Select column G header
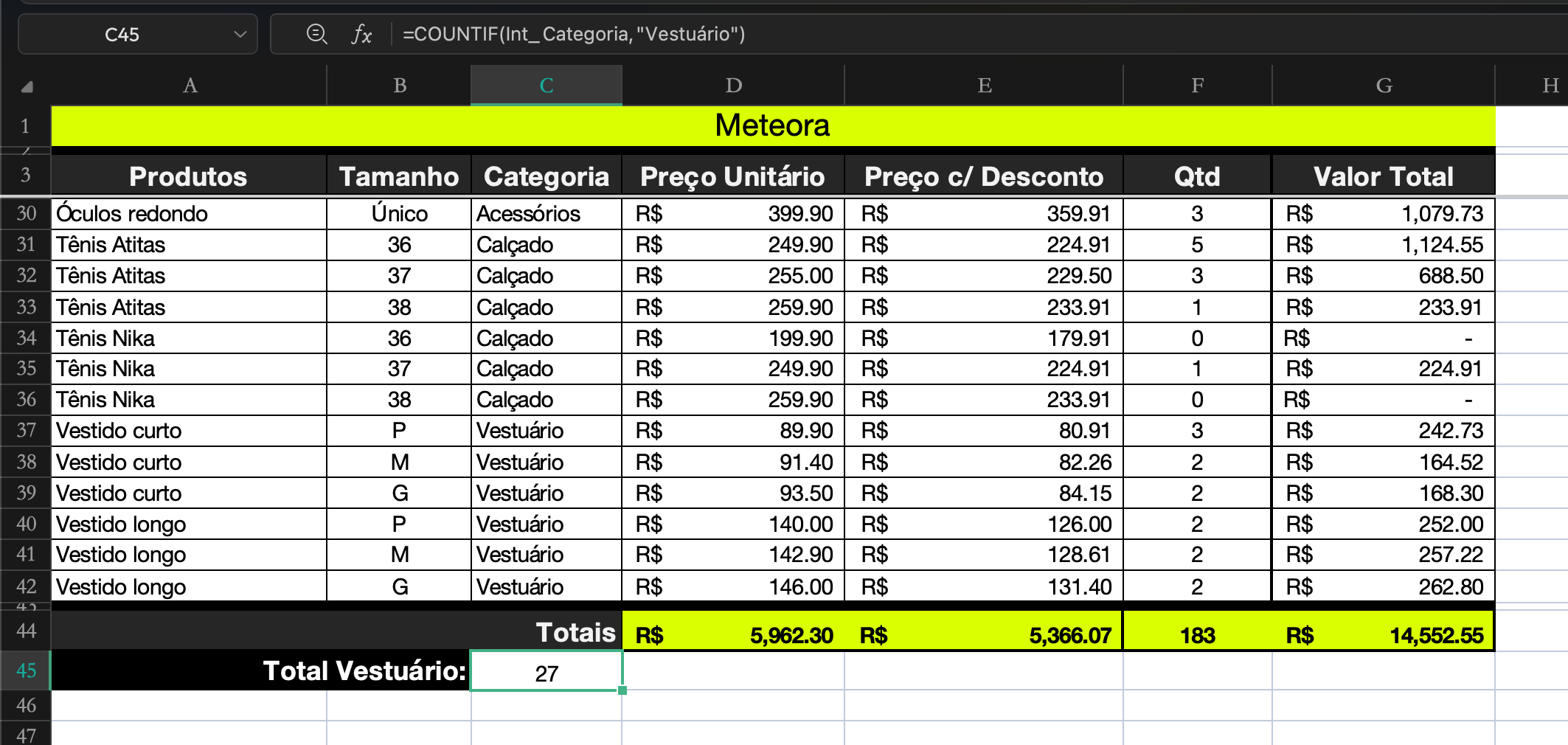 click(x=1384, y=86)
